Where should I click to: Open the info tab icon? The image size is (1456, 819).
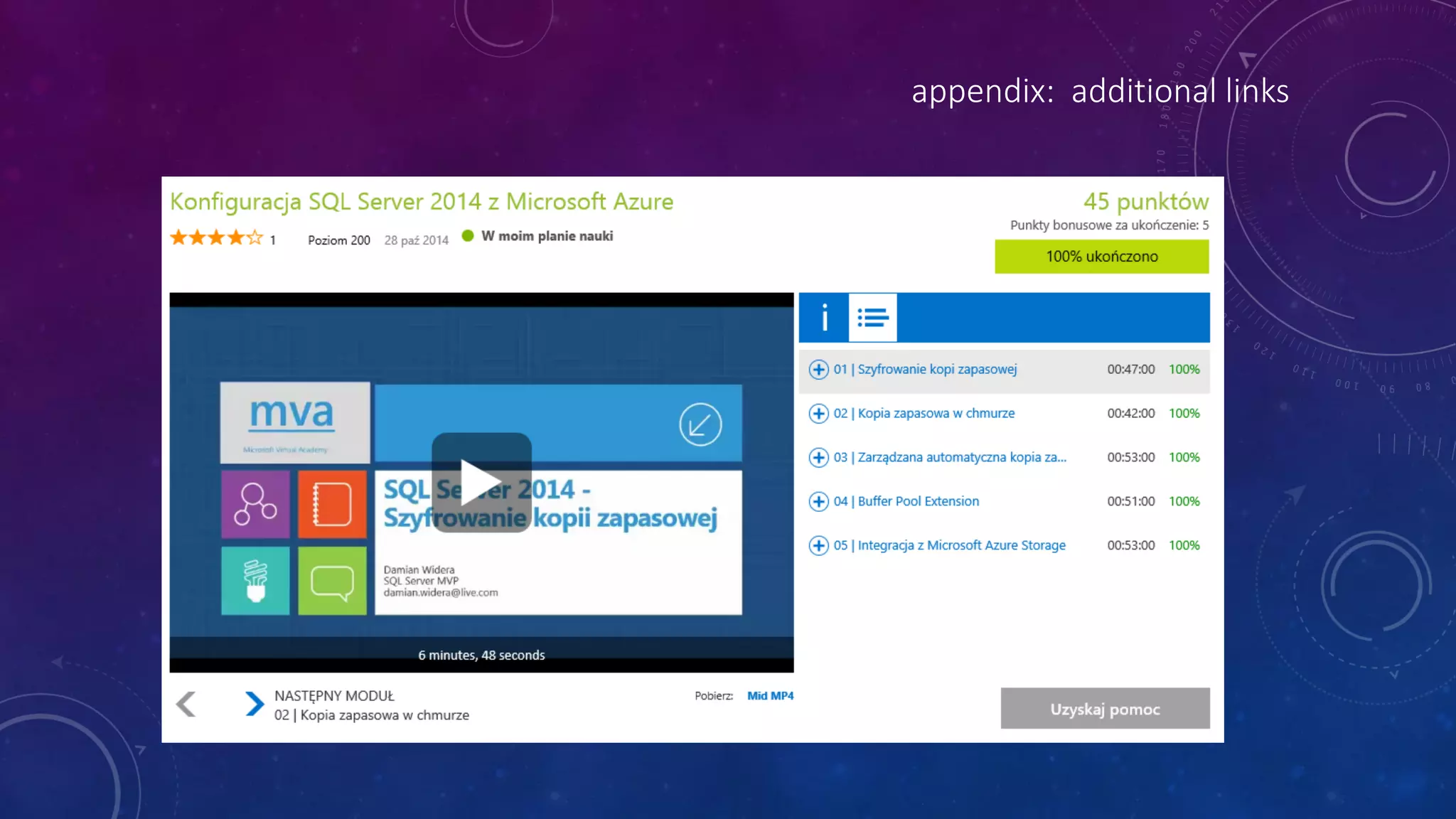(824, 317)
